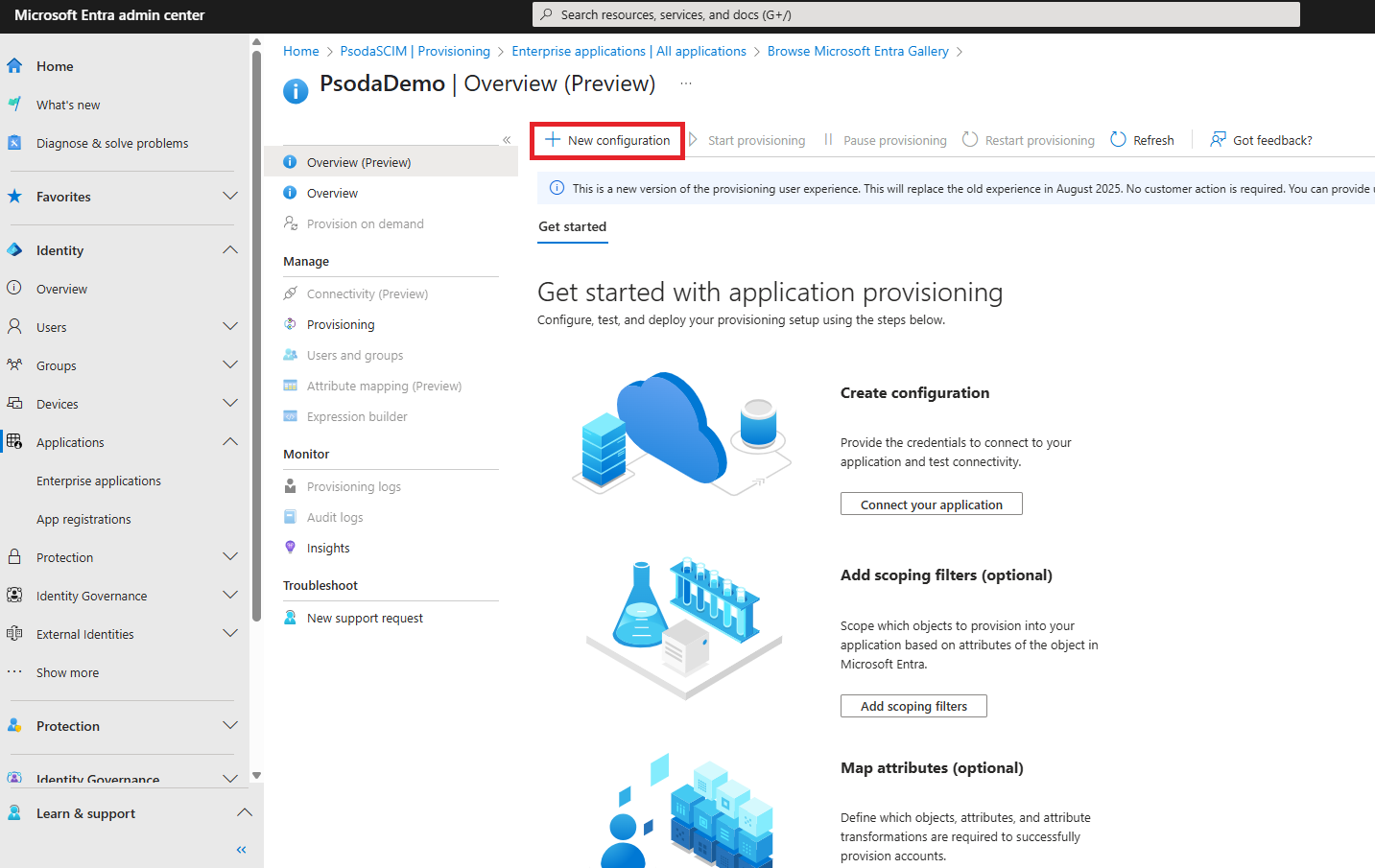This screenshot has width=1375, height=868.
Task: Expand the Favorites section
Action: click(230, 197)
